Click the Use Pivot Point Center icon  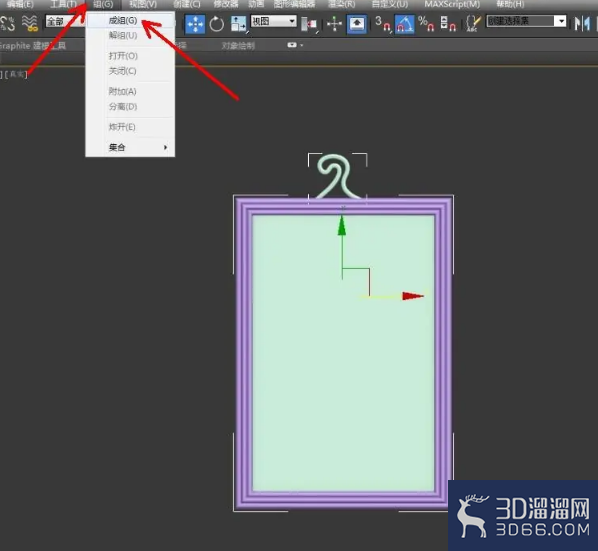309,24
